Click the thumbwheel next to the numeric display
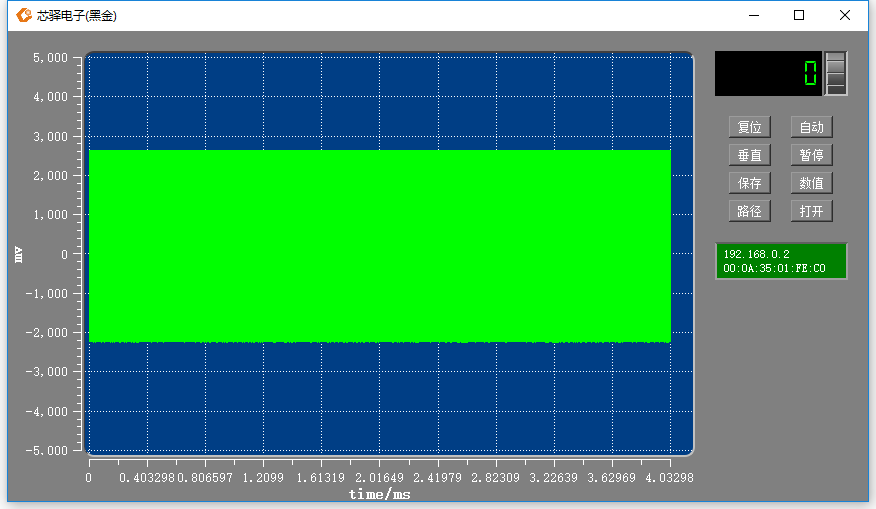 (836, 73)
